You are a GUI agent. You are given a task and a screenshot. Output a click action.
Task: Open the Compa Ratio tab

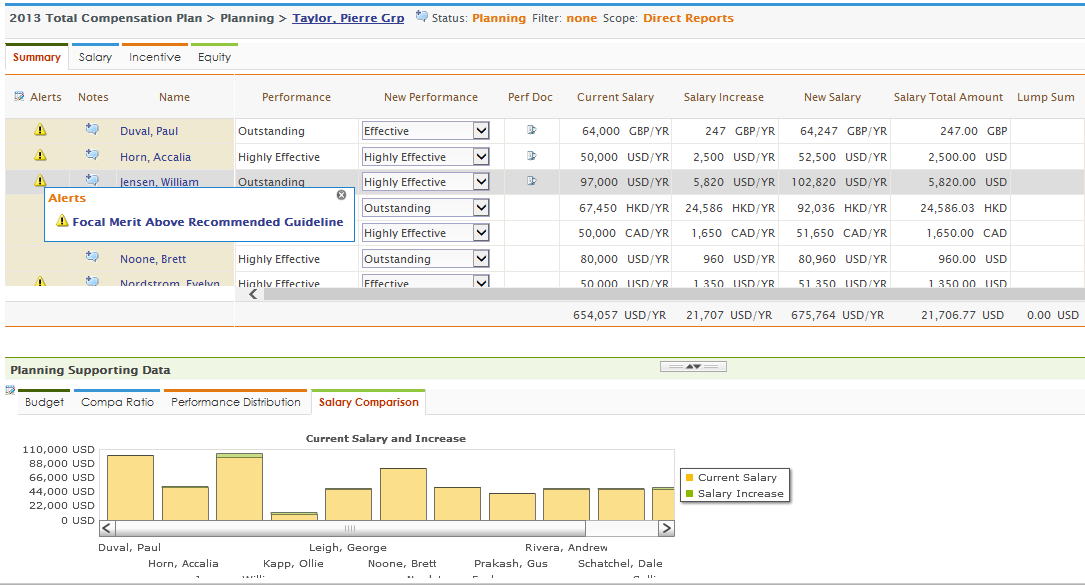(x=117, y=402)
